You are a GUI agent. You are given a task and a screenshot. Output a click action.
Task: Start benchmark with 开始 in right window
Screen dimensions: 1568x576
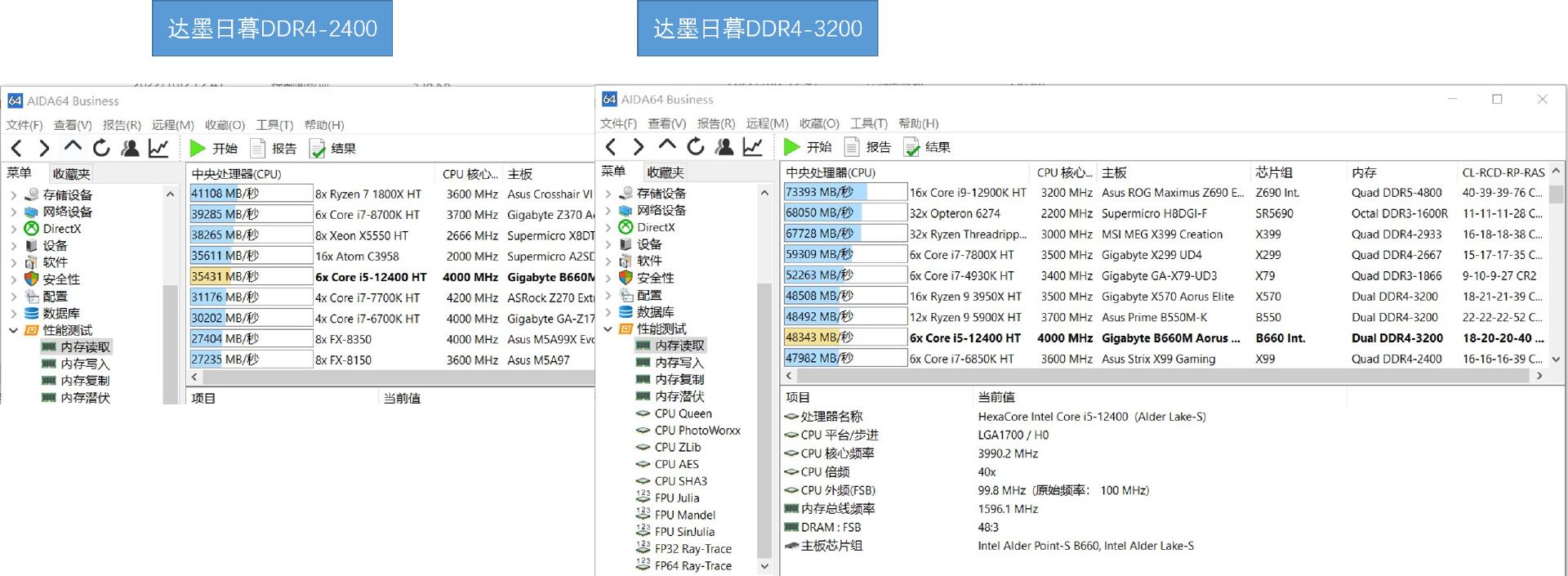[x=808, y=147]
